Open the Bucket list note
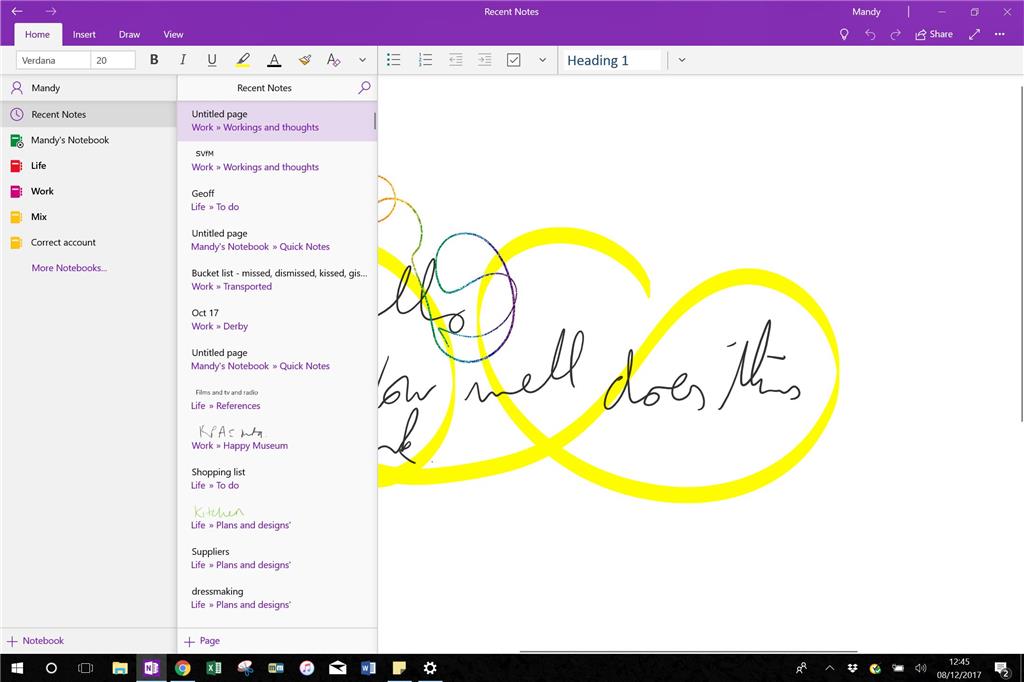 [x=276, y=280]
